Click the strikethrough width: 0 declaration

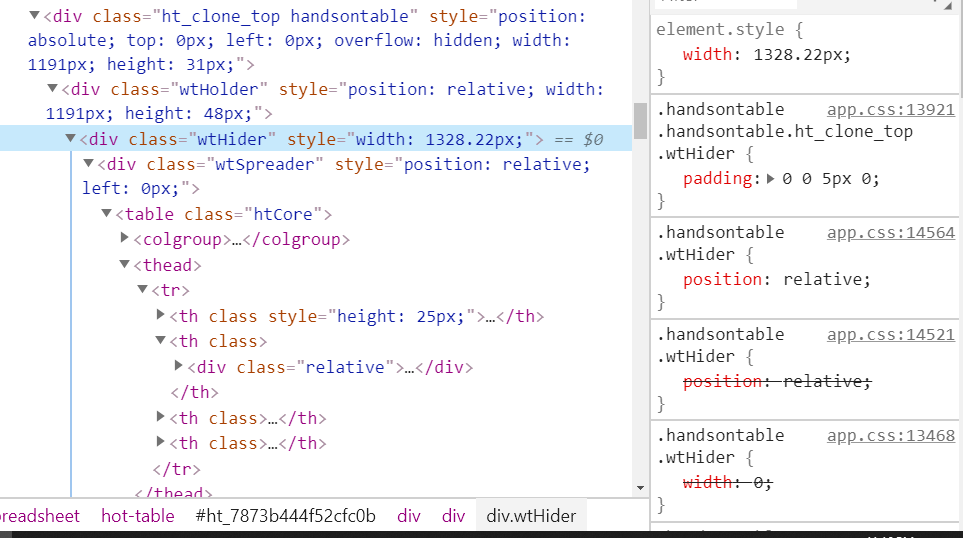click(x=727, y=483)
